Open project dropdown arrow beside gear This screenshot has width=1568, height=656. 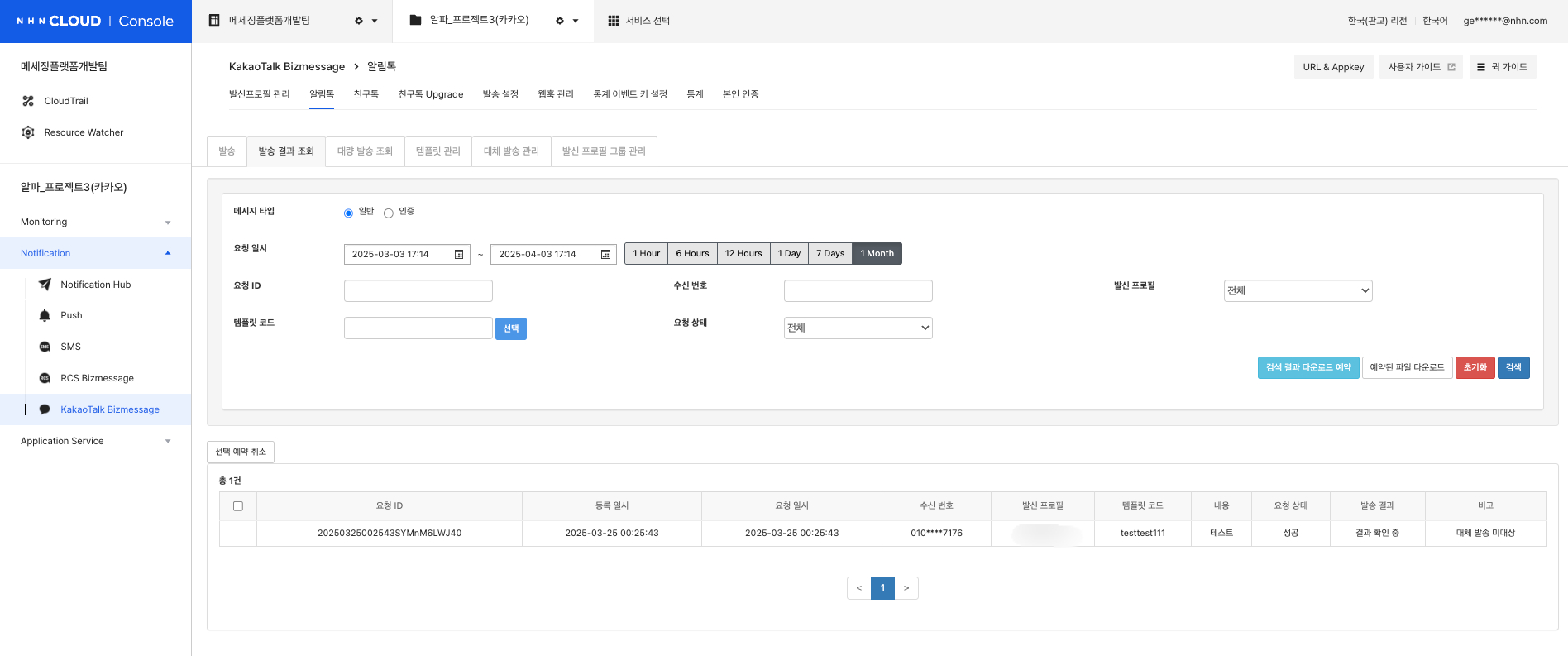tap(576, 22)
